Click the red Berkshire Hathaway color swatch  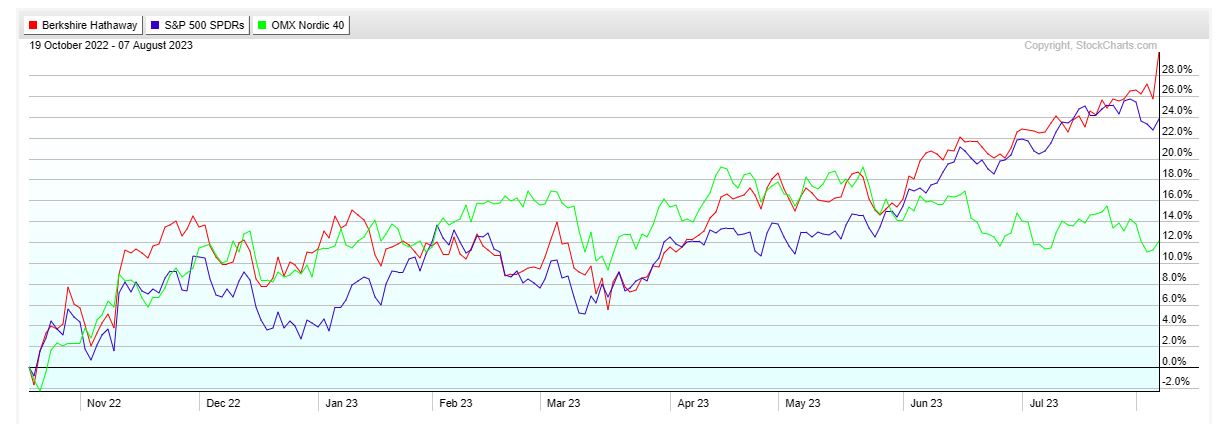tap(33, 25)
